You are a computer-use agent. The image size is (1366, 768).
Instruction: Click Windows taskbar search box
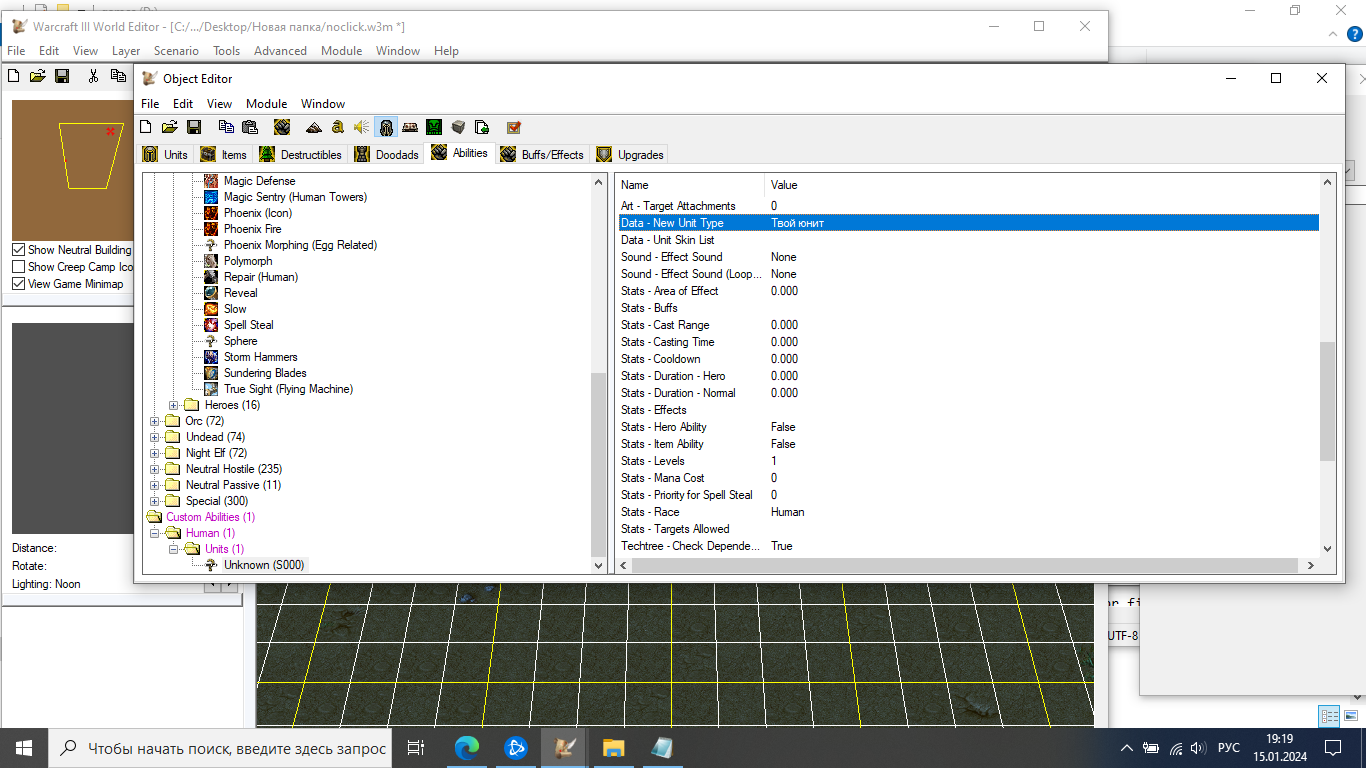(x=219, y=748)
